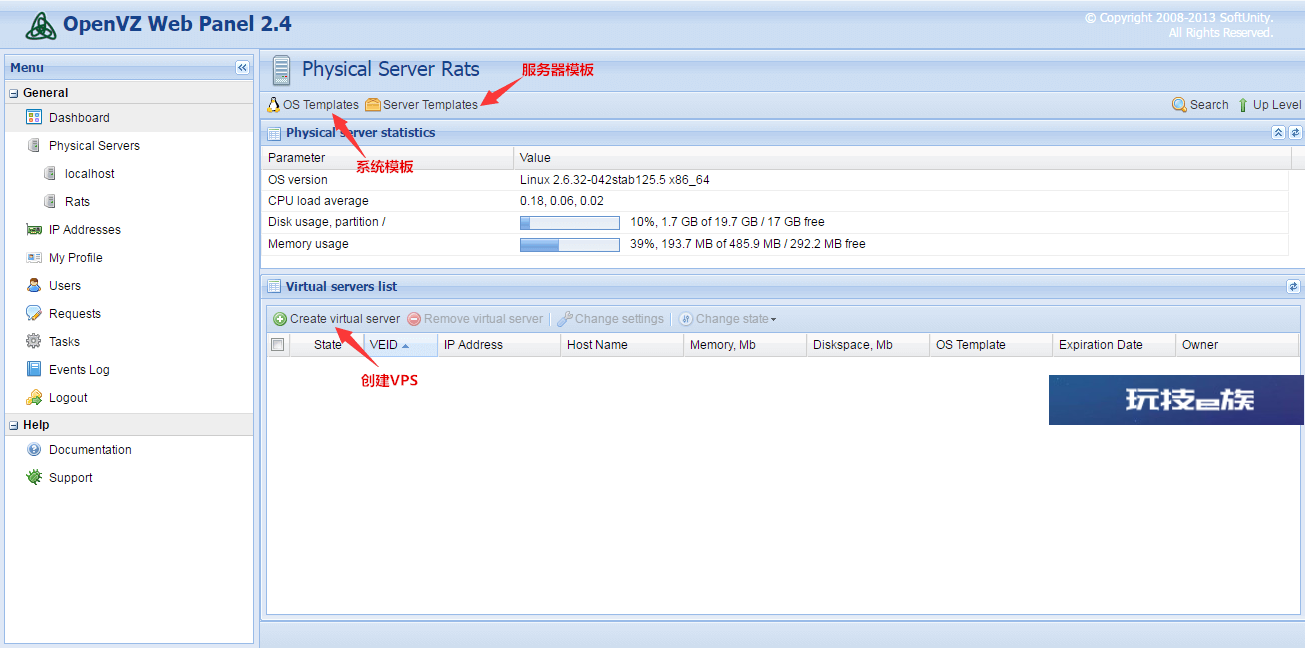1305x648 pixels.
Task: Go to My Profile
Action: pyautogui.click(x=76, y=257)
